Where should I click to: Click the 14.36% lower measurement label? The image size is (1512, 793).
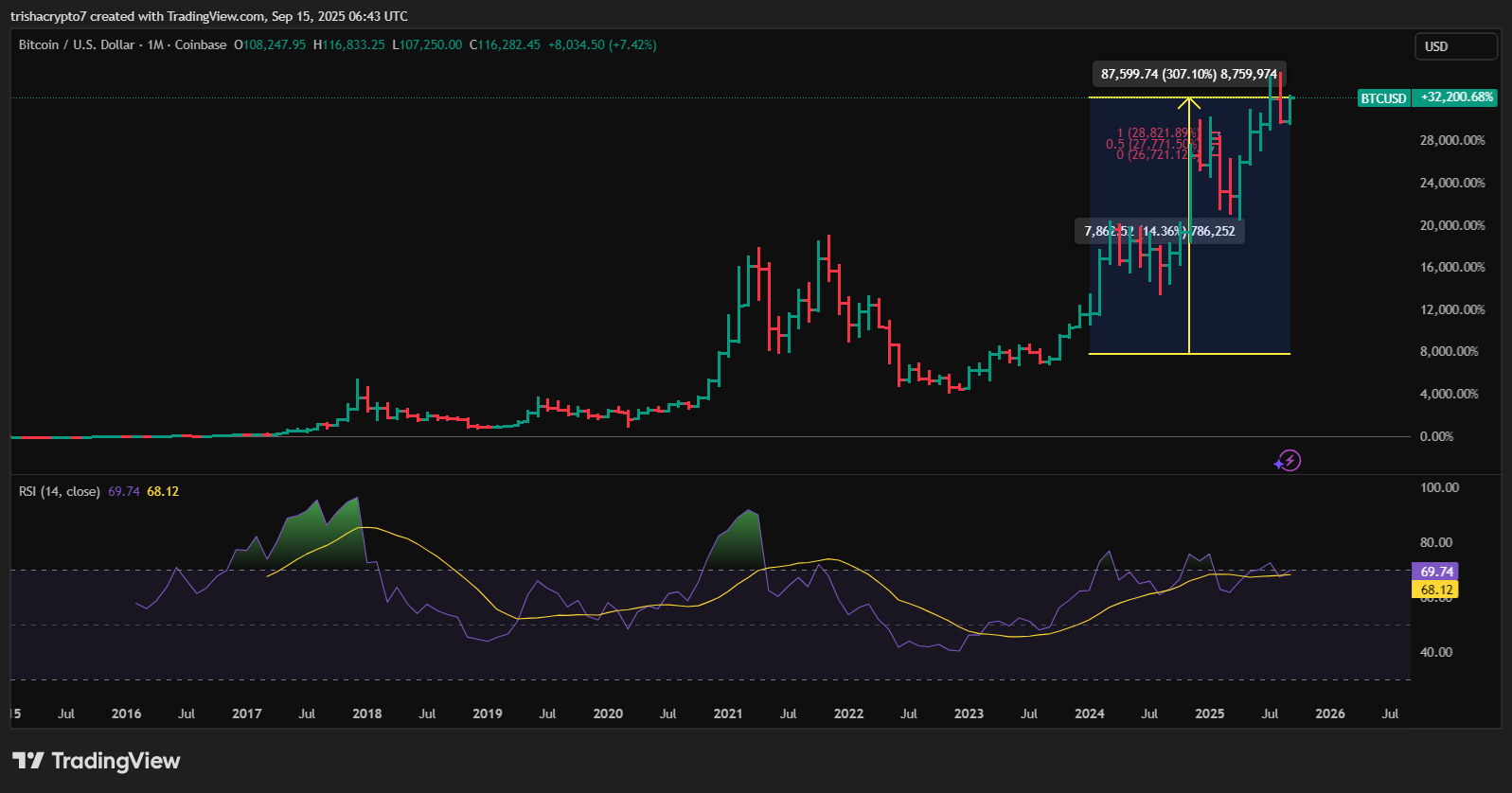[x=1160, y=231]
